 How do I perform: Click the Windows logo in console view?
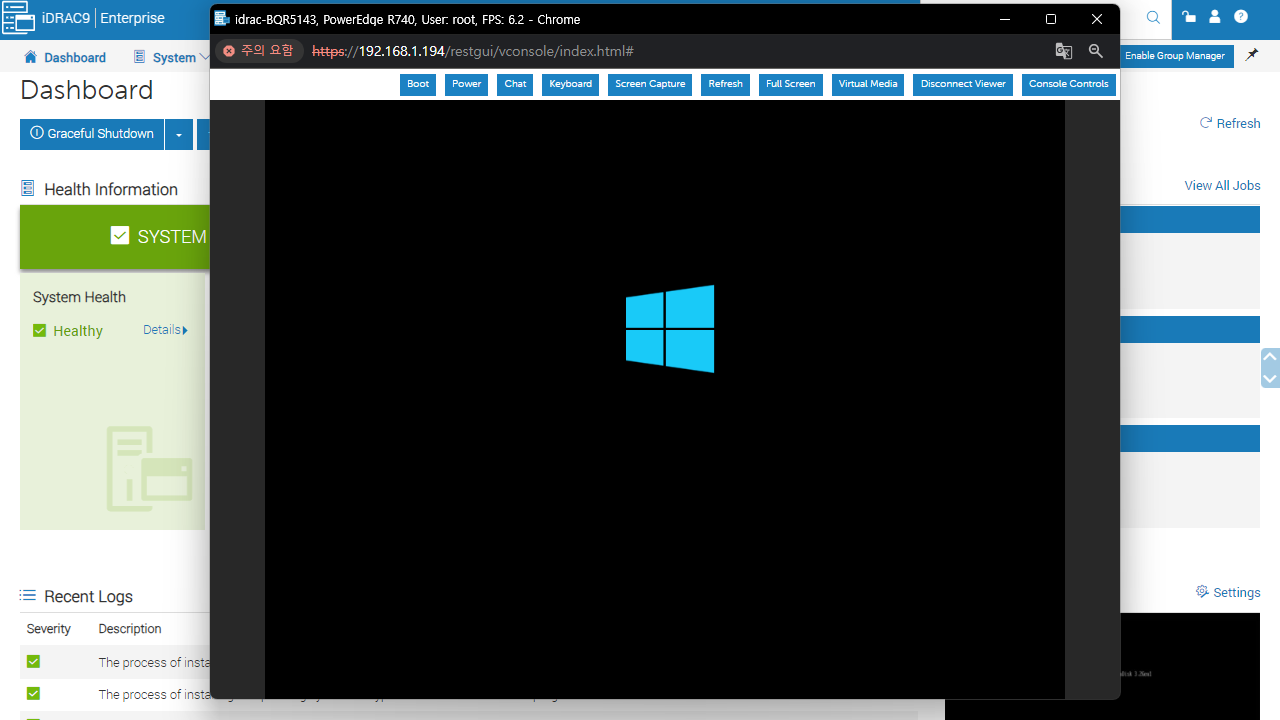[670, 329]
